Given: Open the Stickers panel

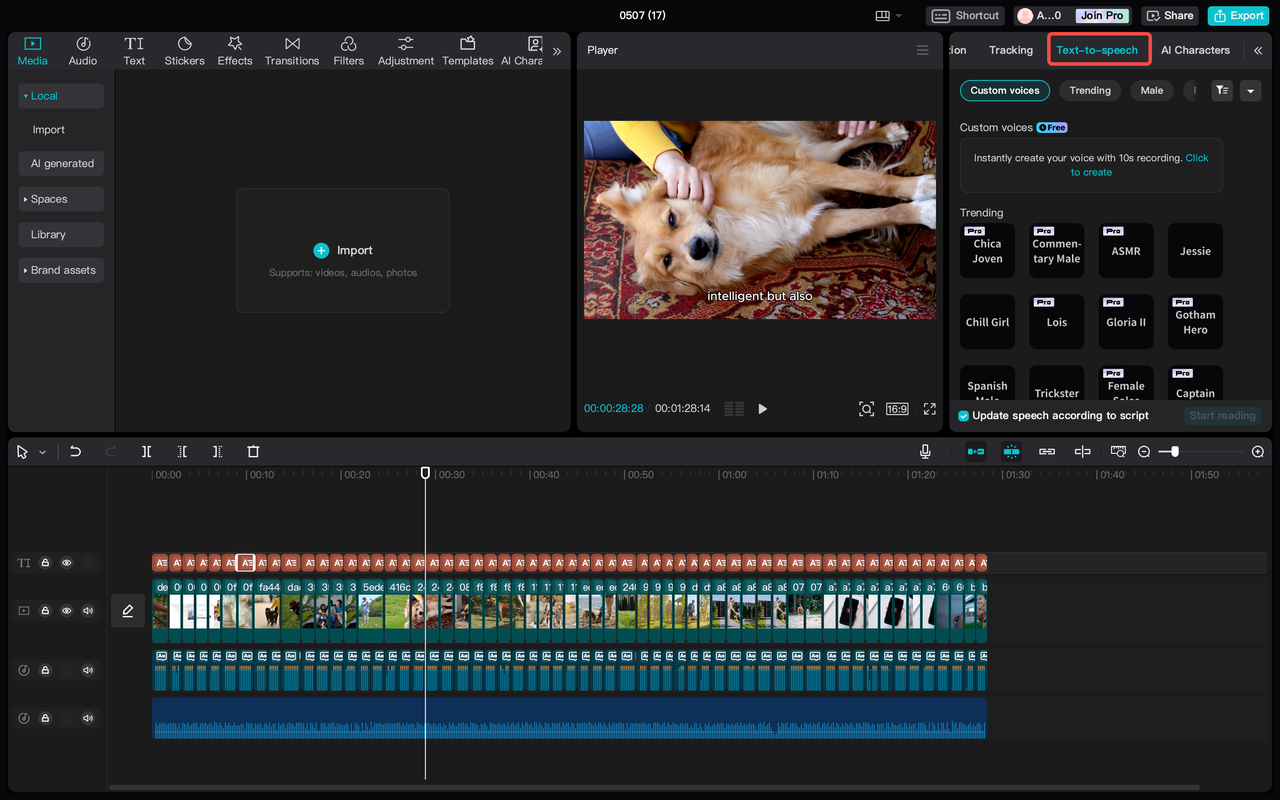Looking at the screenshot, I should tap(184, 51).
